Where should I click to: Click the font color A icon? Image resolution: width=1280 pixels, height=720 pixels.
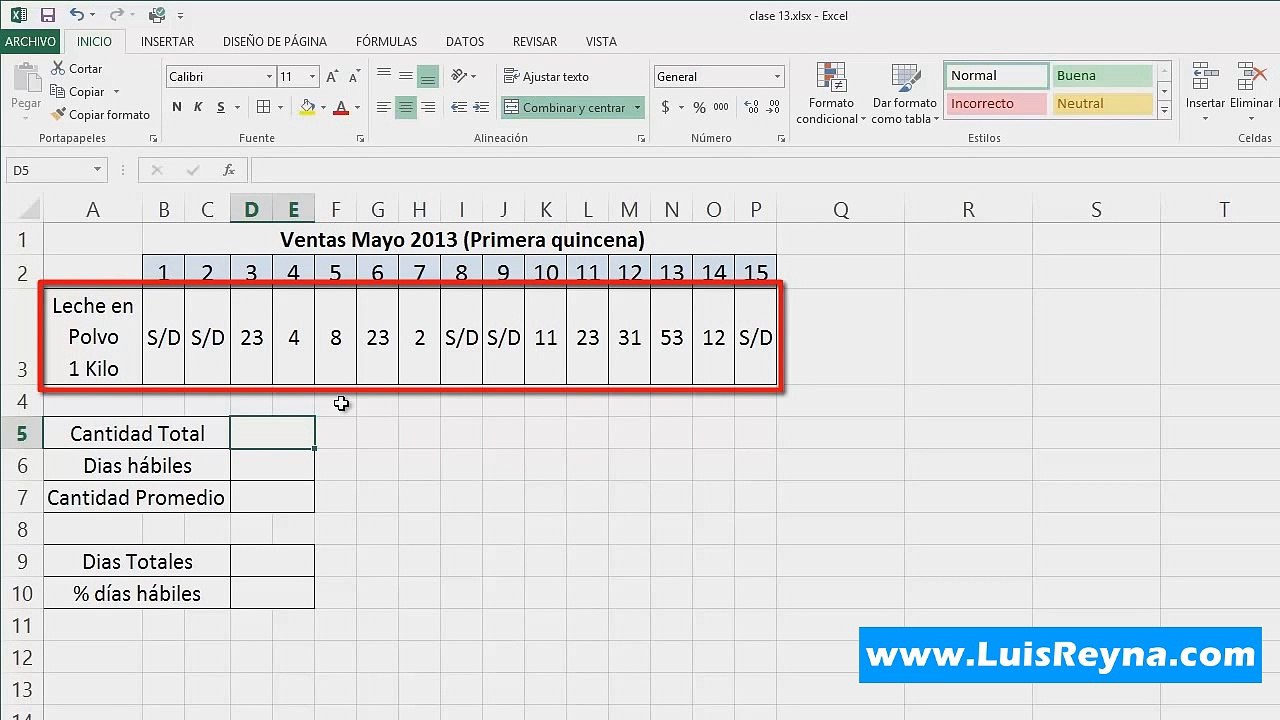341,107
